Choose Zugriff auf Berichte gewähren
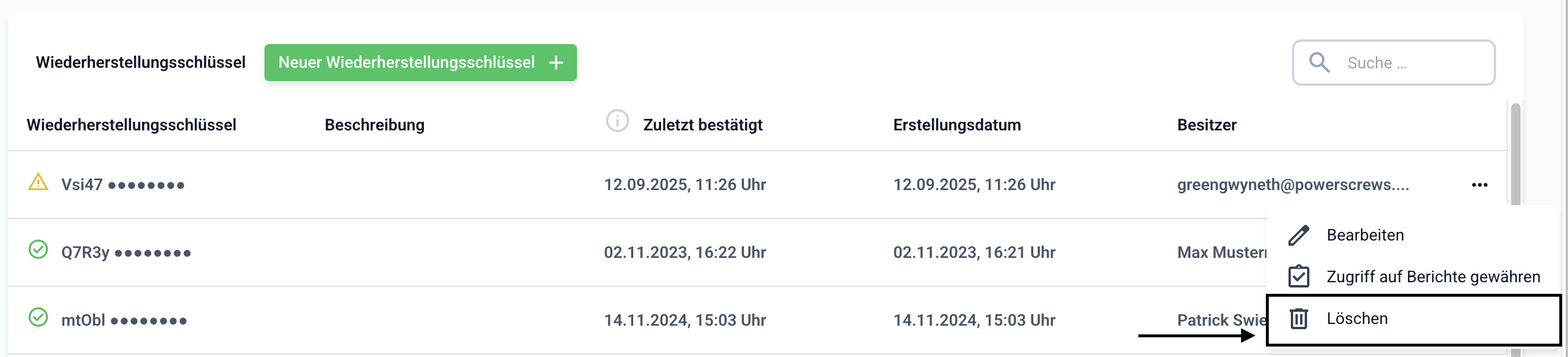 1433,276
